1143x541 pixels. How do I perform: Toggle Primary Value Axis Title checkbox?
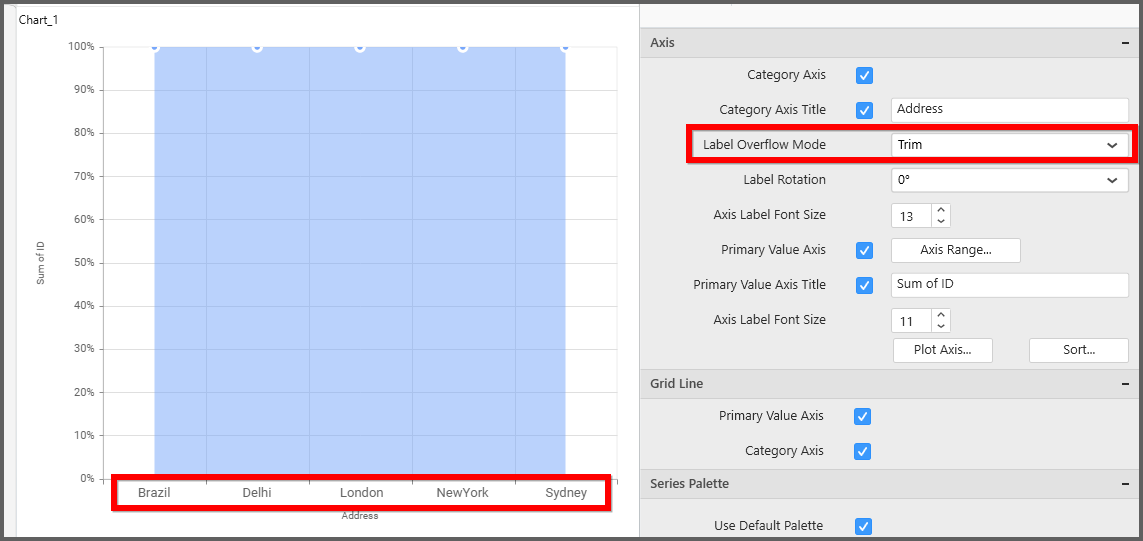(865, 286)
